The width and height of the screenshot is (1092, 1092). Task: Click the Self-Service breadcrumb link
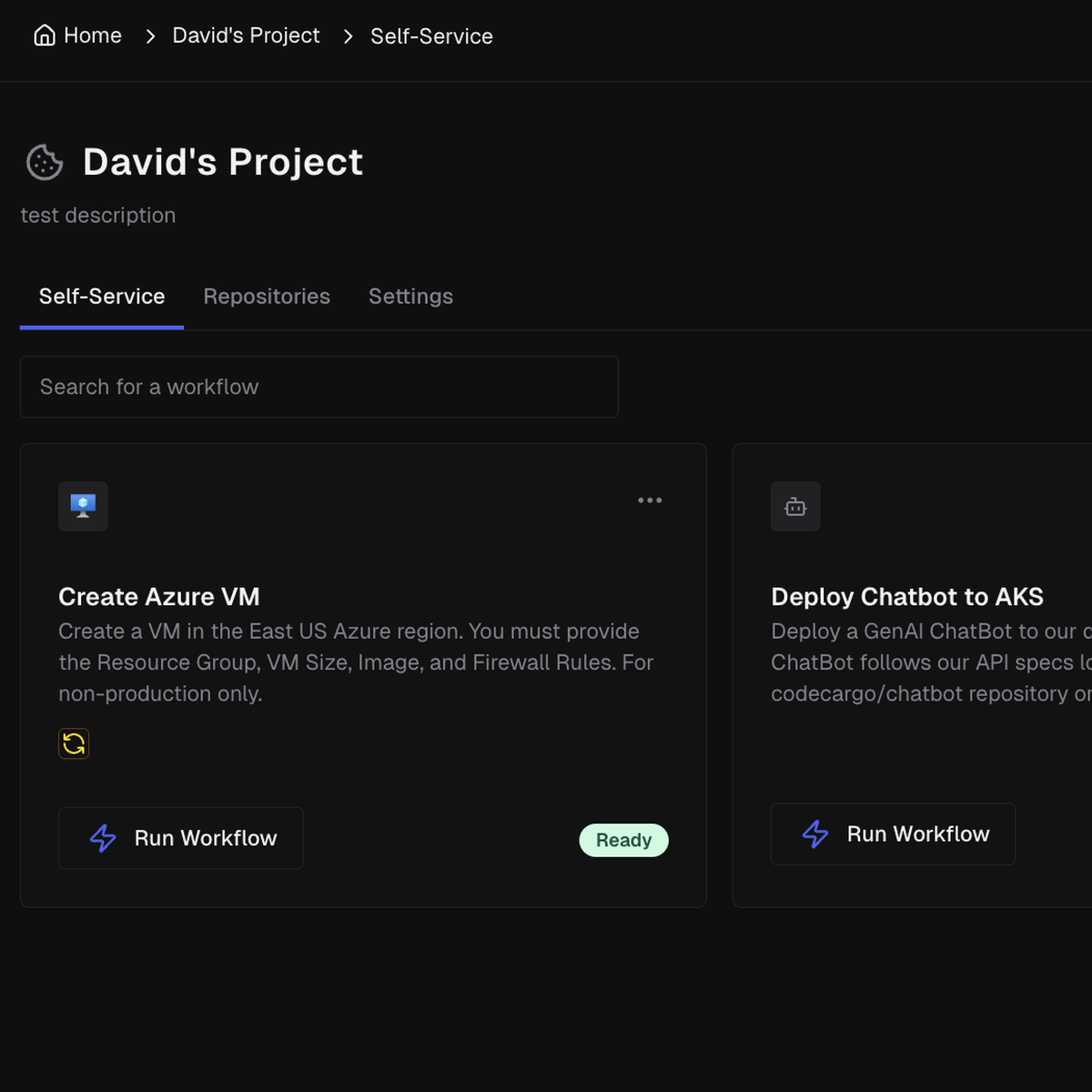pyautogui.click(x=431, y=36)
